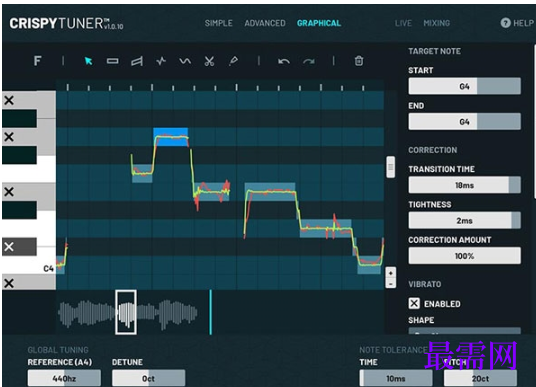Screen dimensions: 536x387
Task: Select the pen draw tool
Action: [x=233, y=61]
